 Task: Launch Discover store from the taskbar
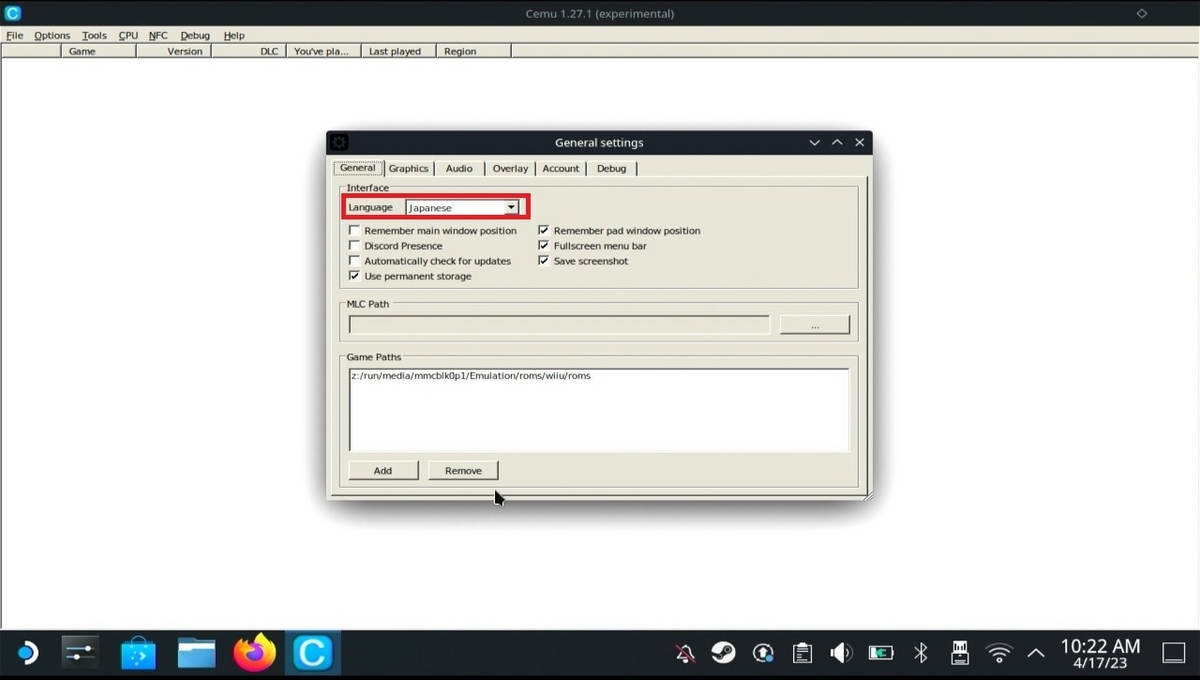[x=138, y=654]
